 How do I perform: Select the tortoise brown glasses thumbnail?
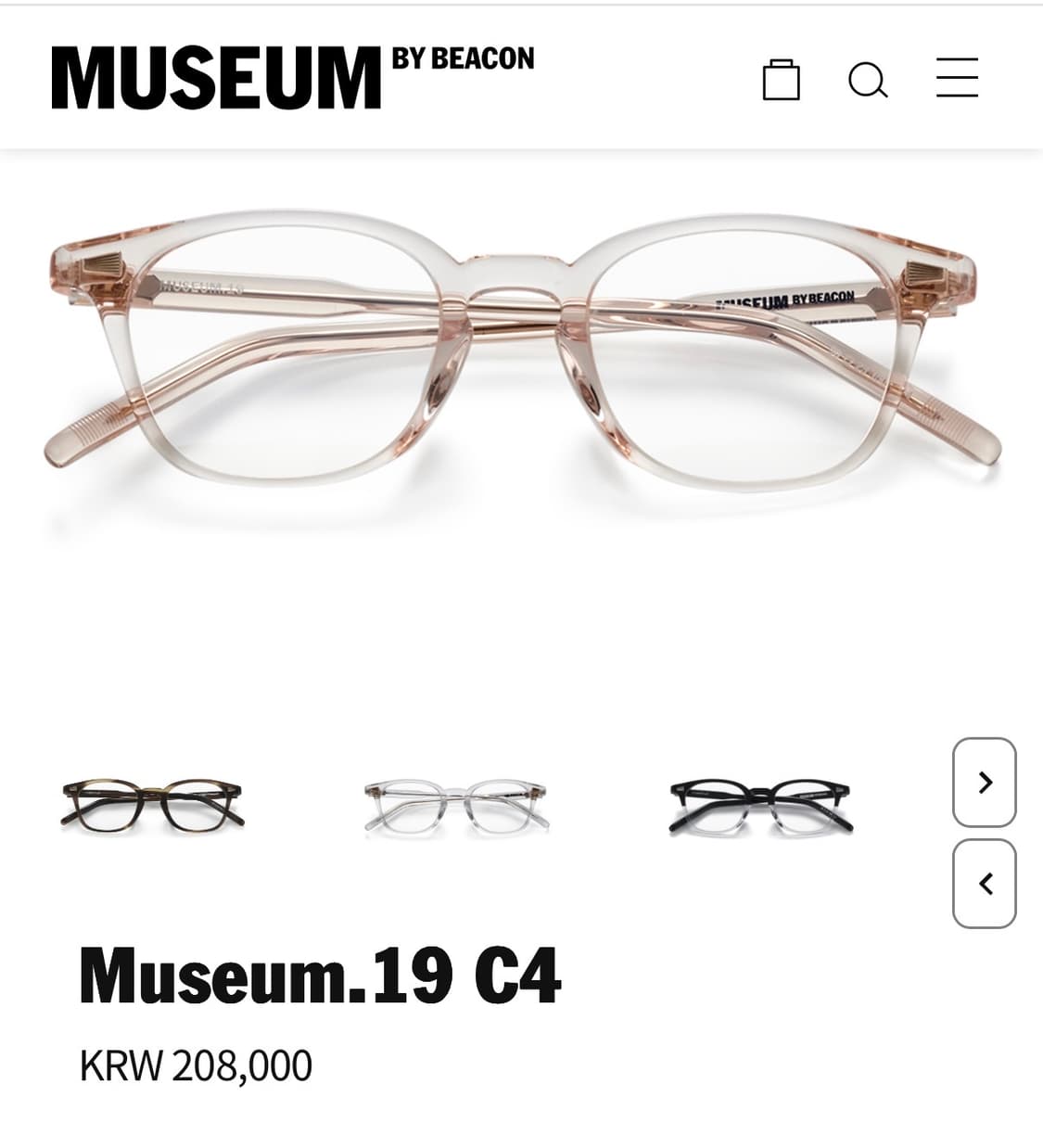(x=153, y=804)
